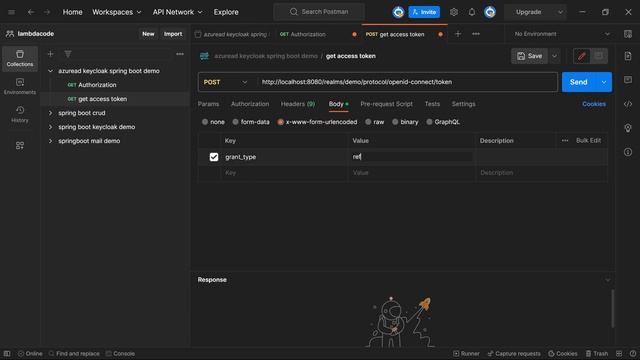This screenshot has width=640, height=360.
Task: Open Environments in the sidebar
Action: point(20,87)
